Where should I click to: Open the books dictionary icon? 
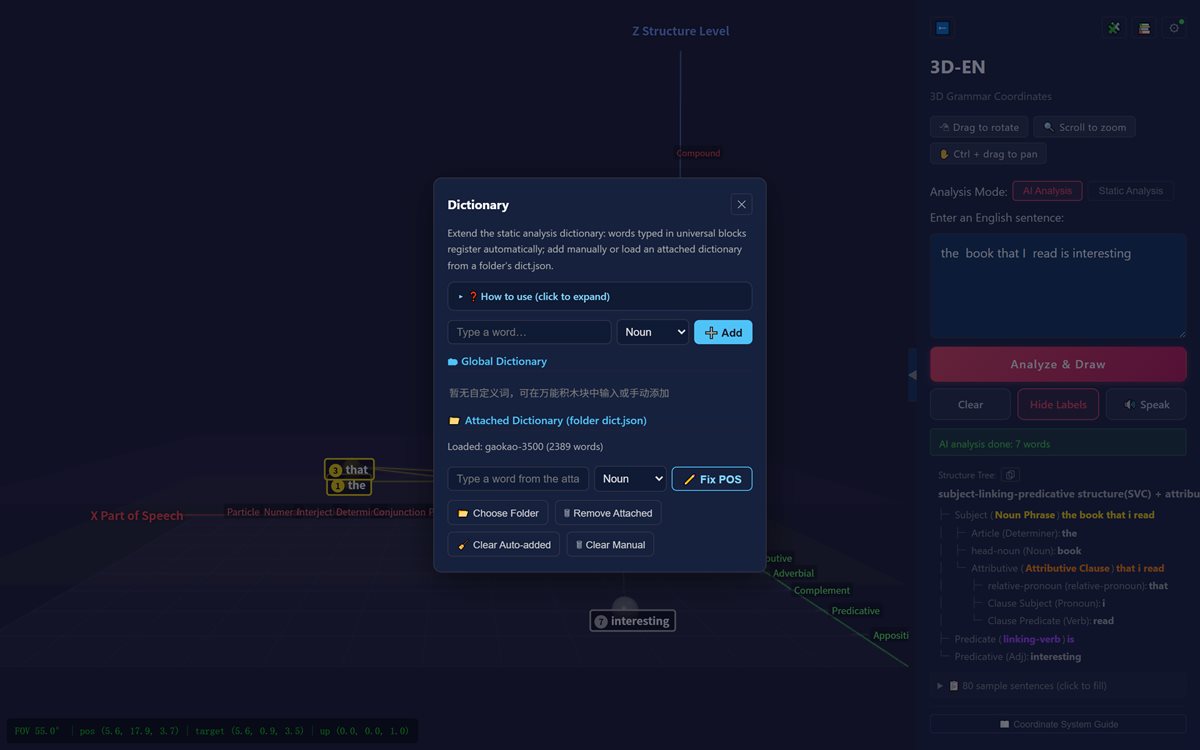click(1144, 28)
